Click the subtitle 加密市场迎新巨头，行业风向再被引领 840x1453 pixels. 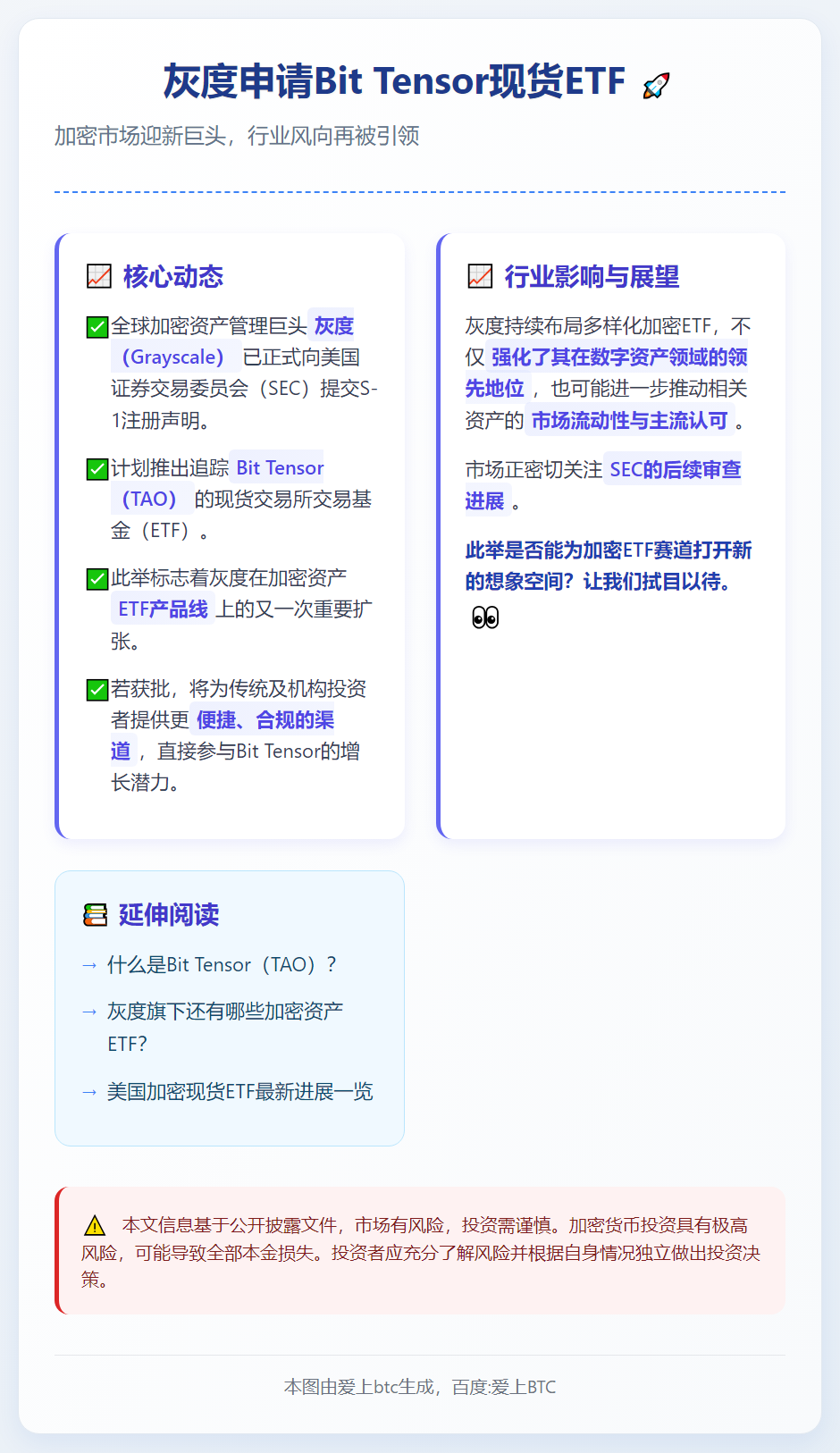click(237, 136)
